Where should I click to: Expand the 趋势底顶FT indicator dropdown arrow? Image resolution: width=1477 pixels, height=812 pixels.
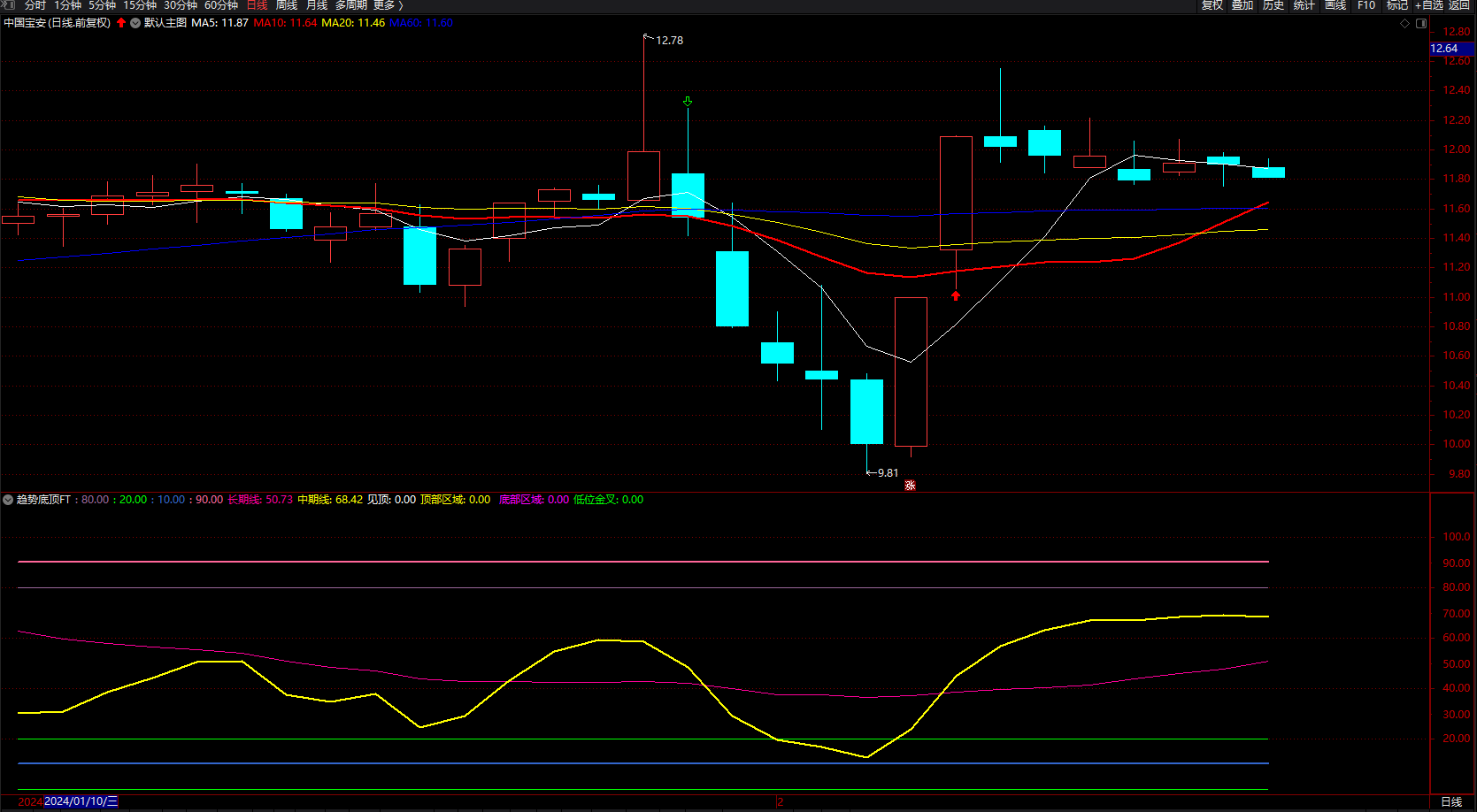coord(8,500)
